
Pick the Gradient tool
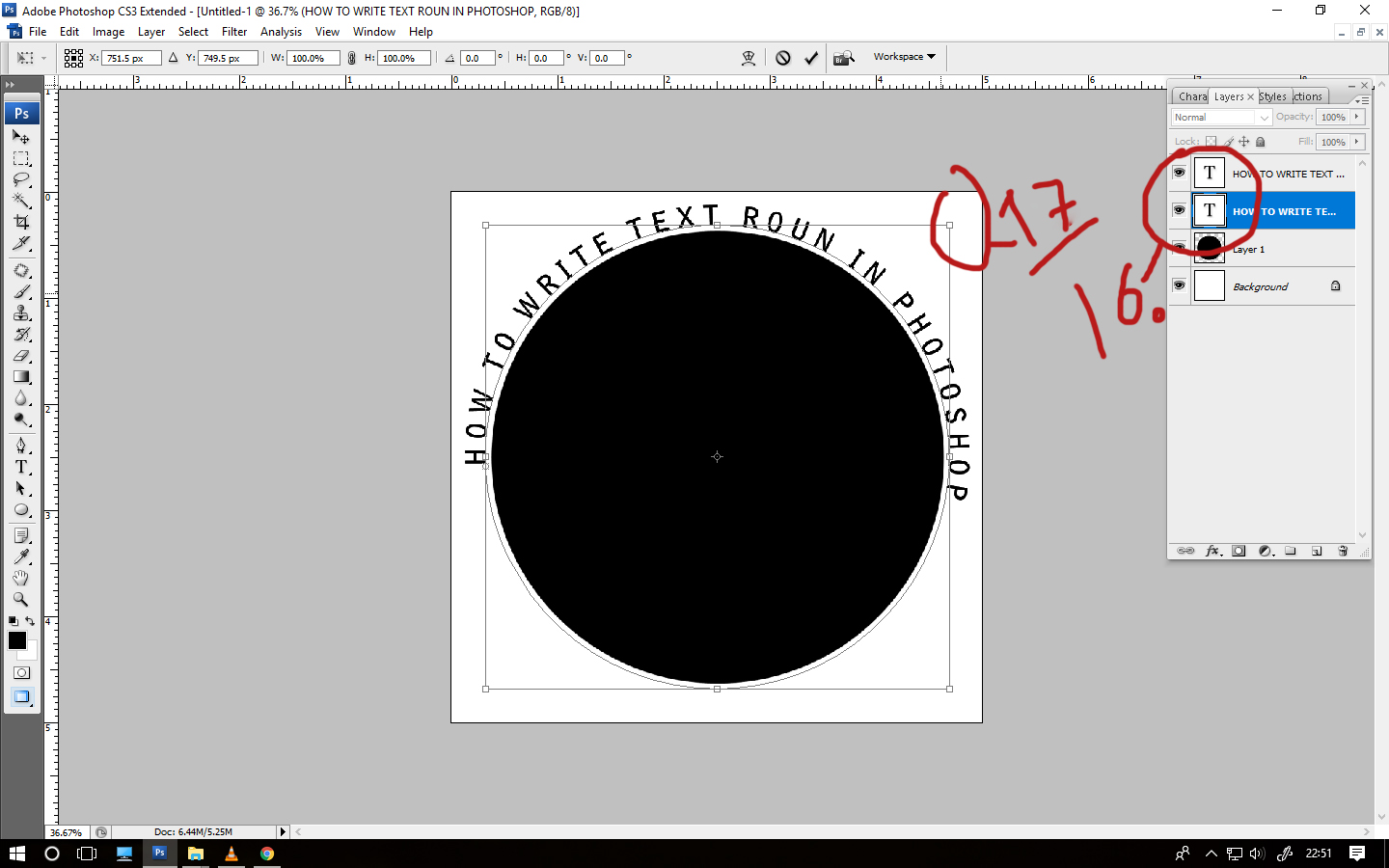coord(21,374)
